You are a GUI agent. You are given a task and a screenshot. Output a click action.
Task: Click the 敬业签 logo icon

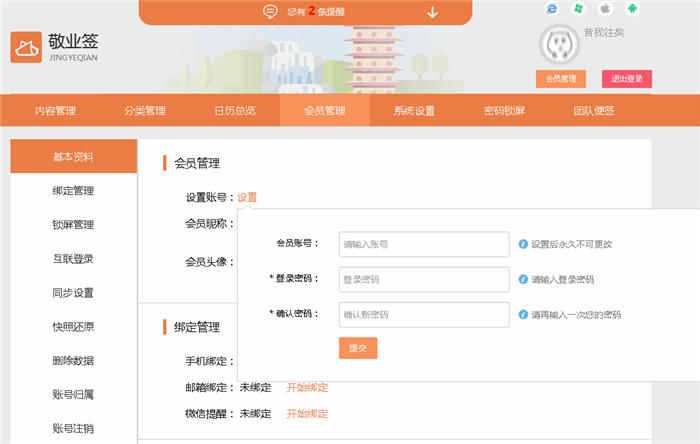pos(26,48)
